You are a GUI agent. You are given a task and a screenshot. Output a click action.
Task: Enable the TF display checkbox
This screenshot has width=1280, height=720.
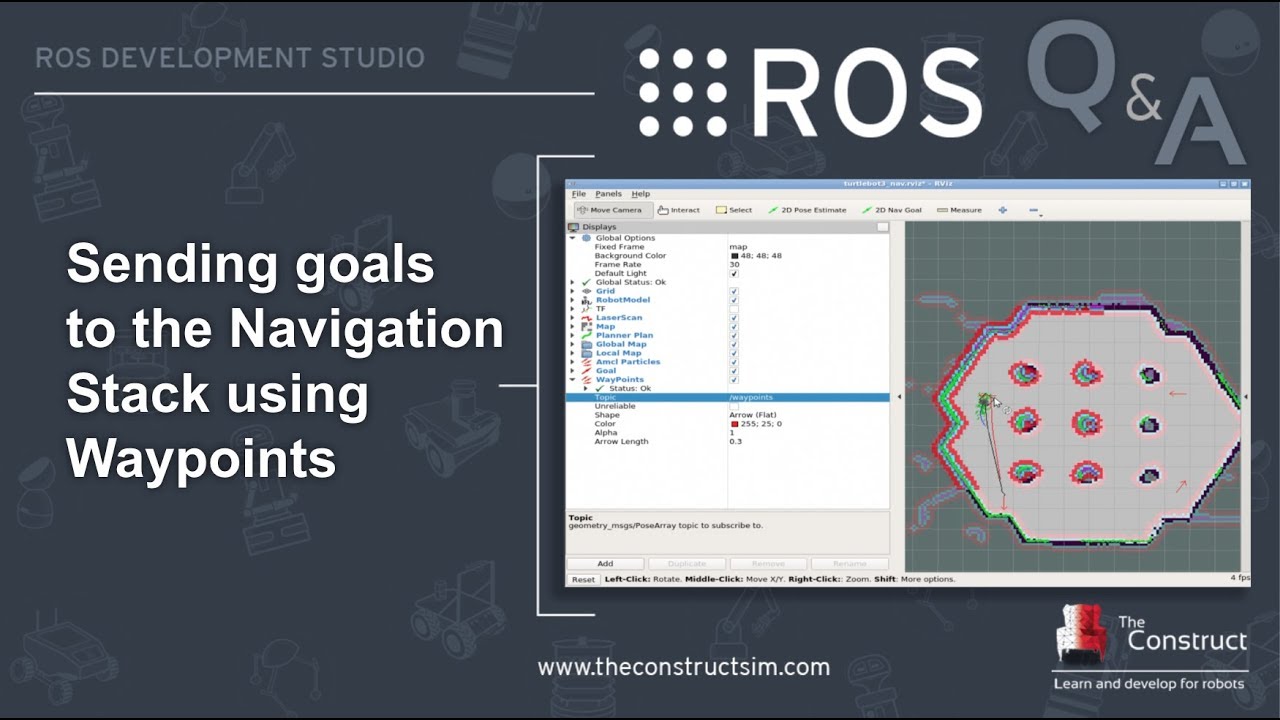tap(734, 309)
